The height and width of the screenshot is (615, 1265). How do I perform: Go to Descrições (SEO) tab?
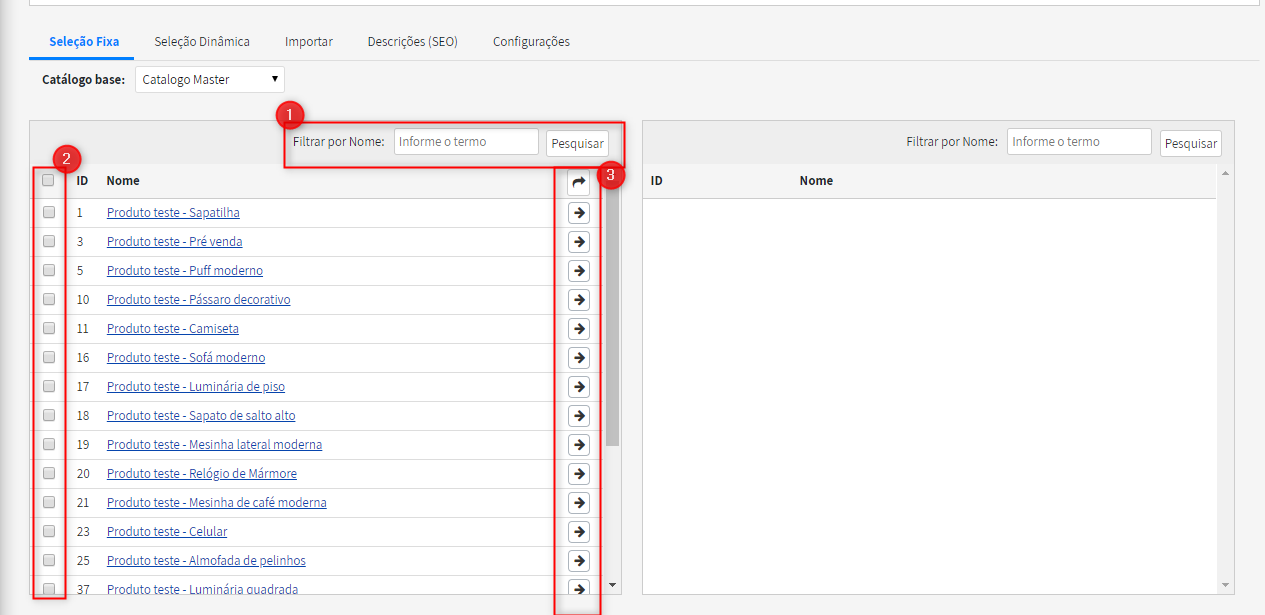413,42
